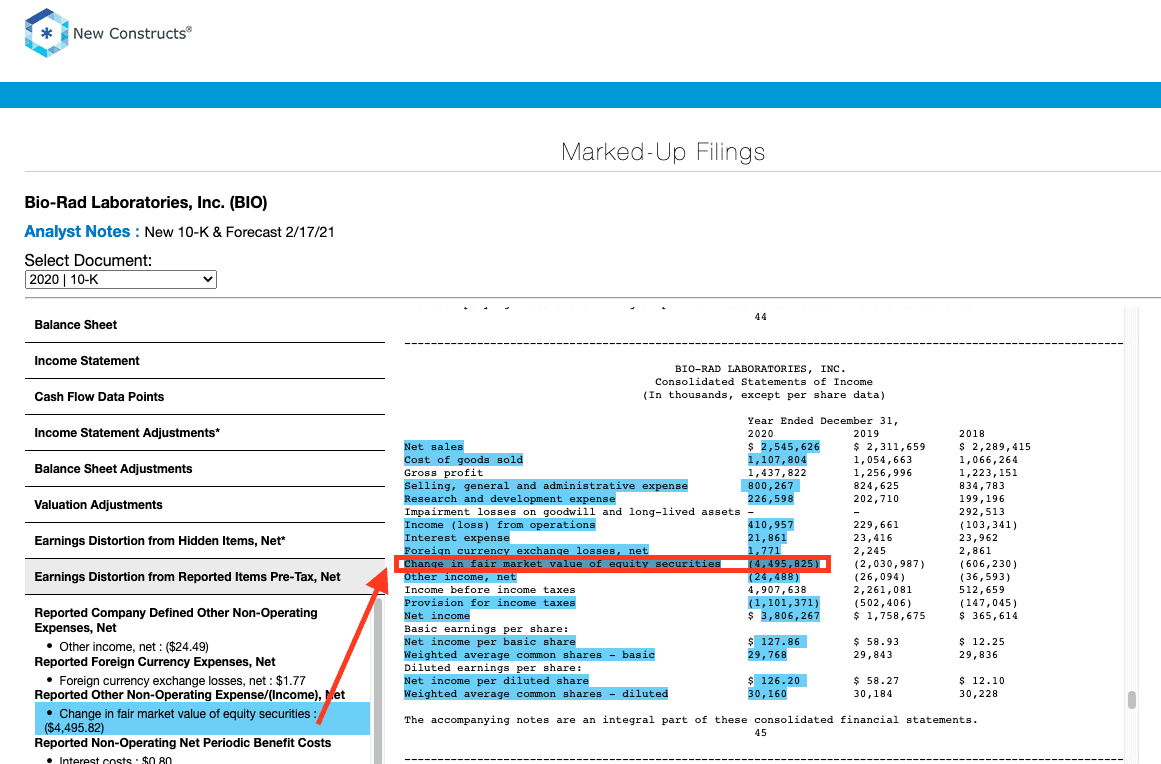Expand Earnings Distortion from Hidden Items, Net

point(205,541)
